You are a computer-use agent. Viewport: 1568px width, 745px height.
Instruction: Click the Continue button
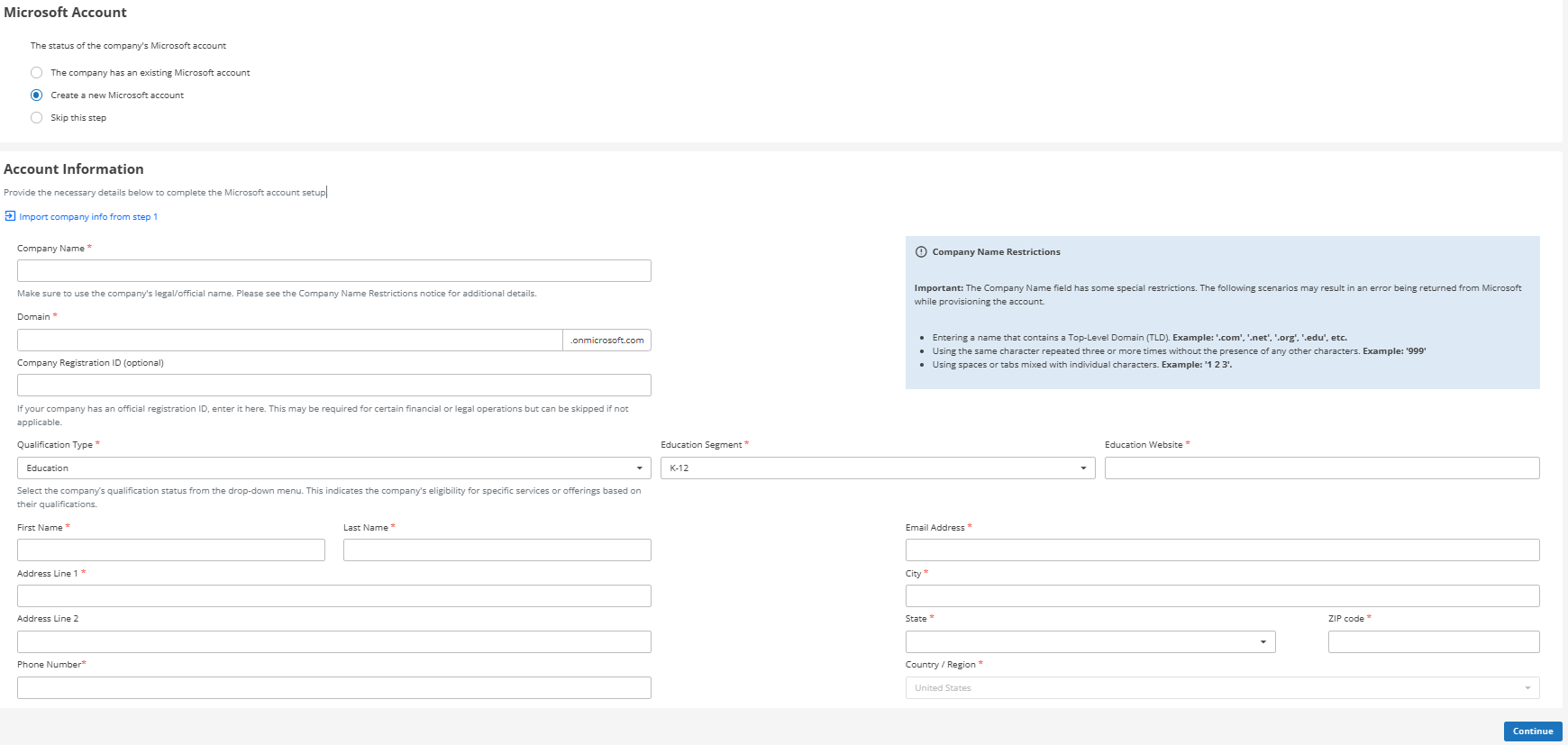(x=1533, y=731)
